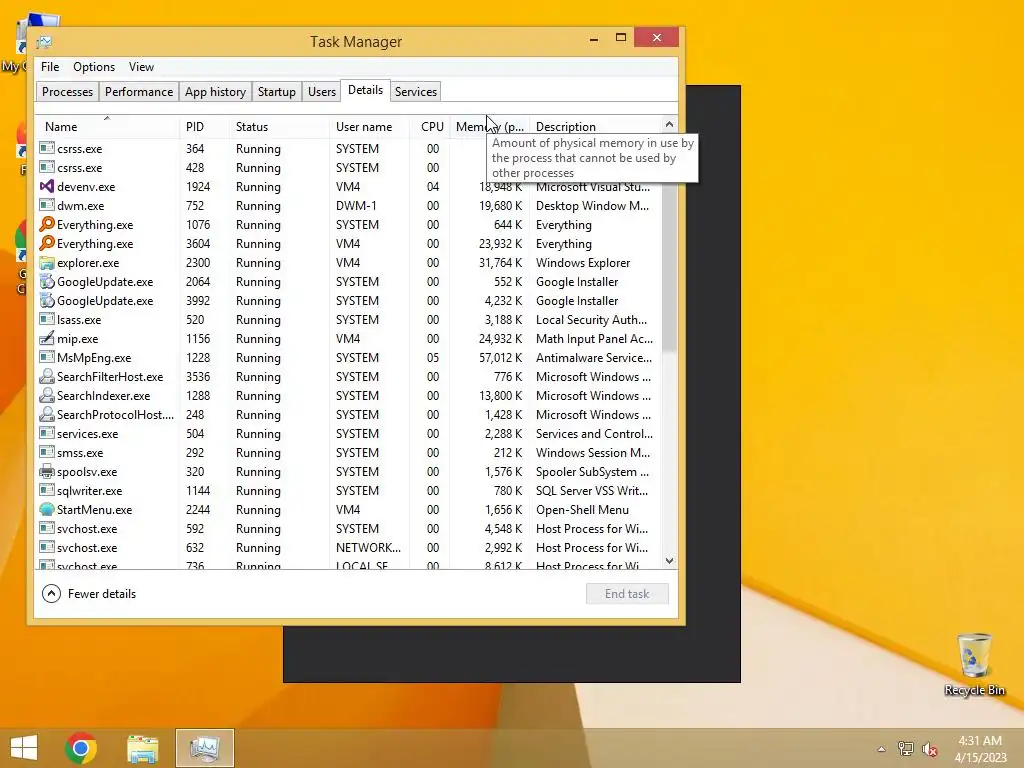Viewport: 1024px width, 768px height.
Task: Select the smss.exe process row
Action: (x=349, y=453)
